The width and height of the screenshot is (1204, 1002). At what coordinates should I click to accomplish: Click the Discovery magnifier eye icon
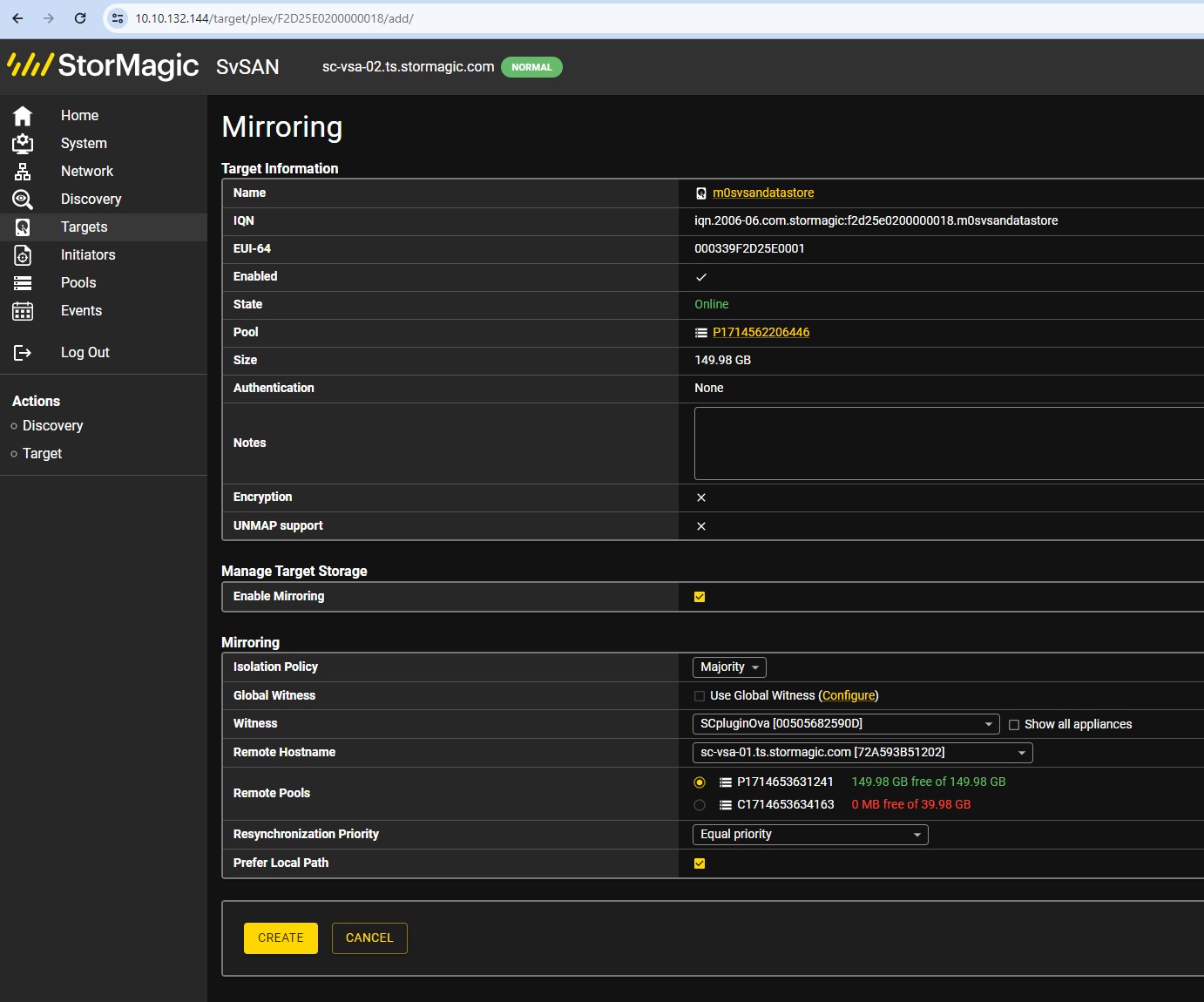(x=23, y=200)
